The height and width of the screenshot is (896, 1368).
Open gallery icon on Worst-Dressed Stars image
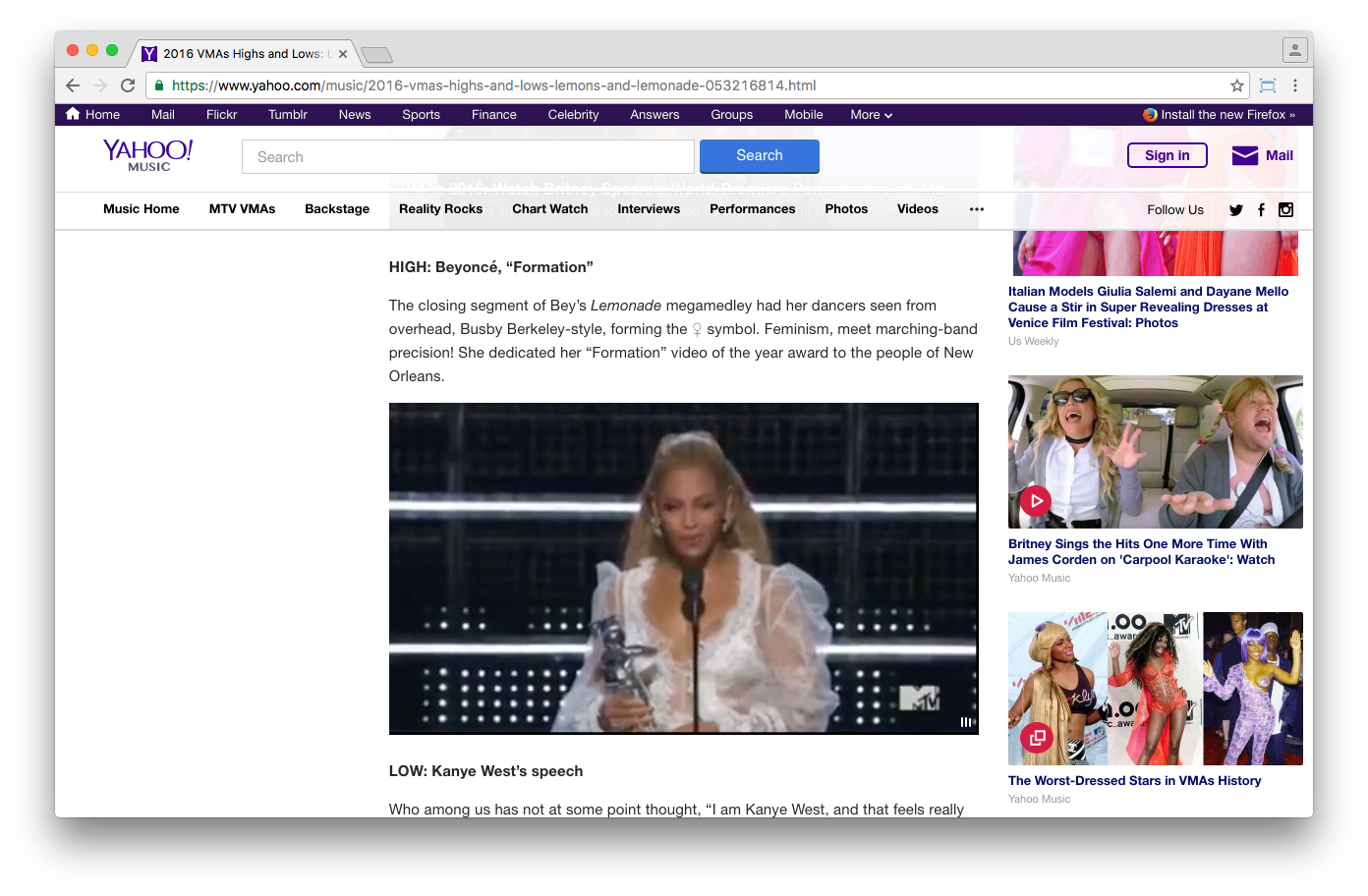click(1036, 738)
